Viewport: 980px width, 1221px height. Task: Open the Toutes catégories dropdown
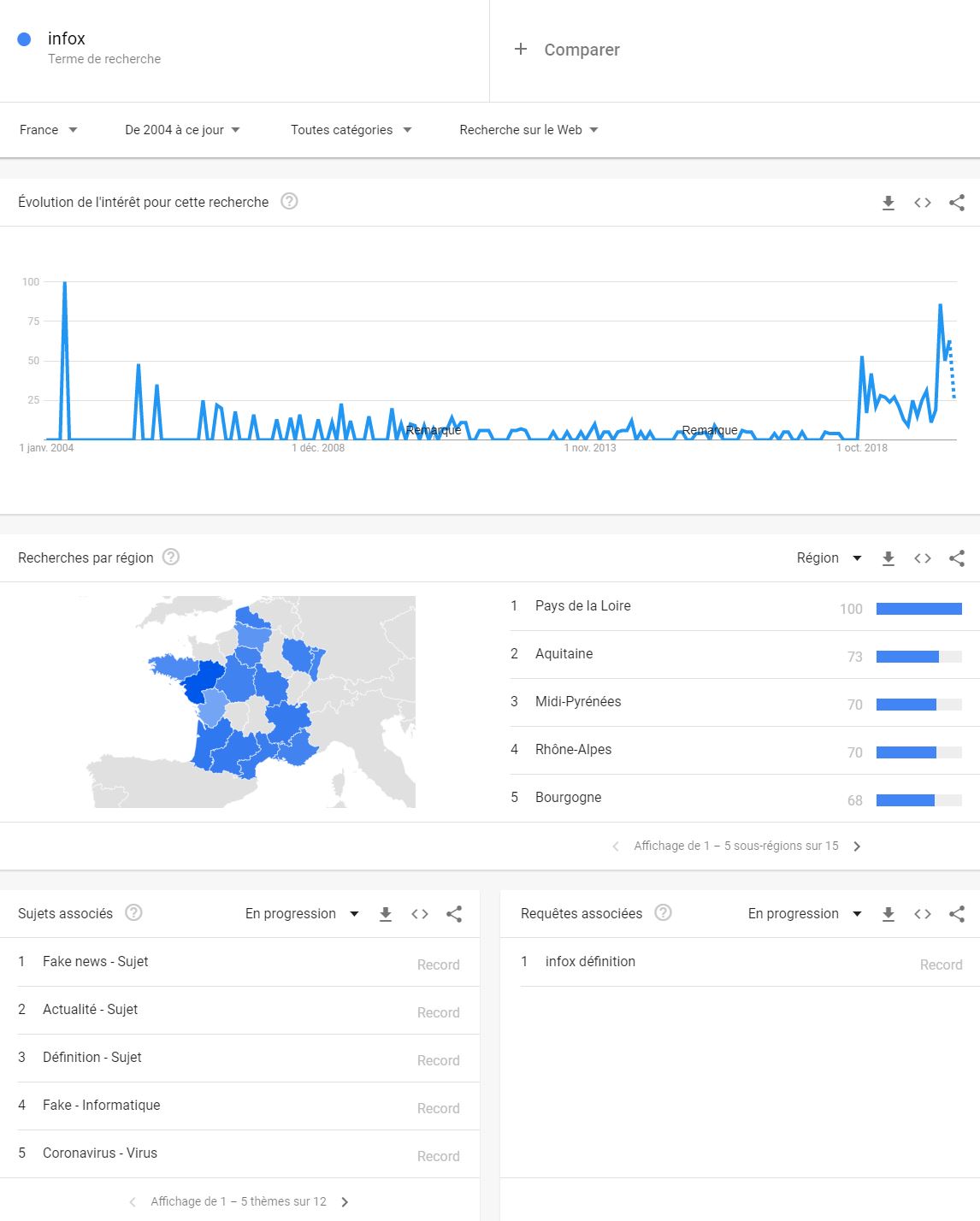pyautogui.click(x=351, y=130)
